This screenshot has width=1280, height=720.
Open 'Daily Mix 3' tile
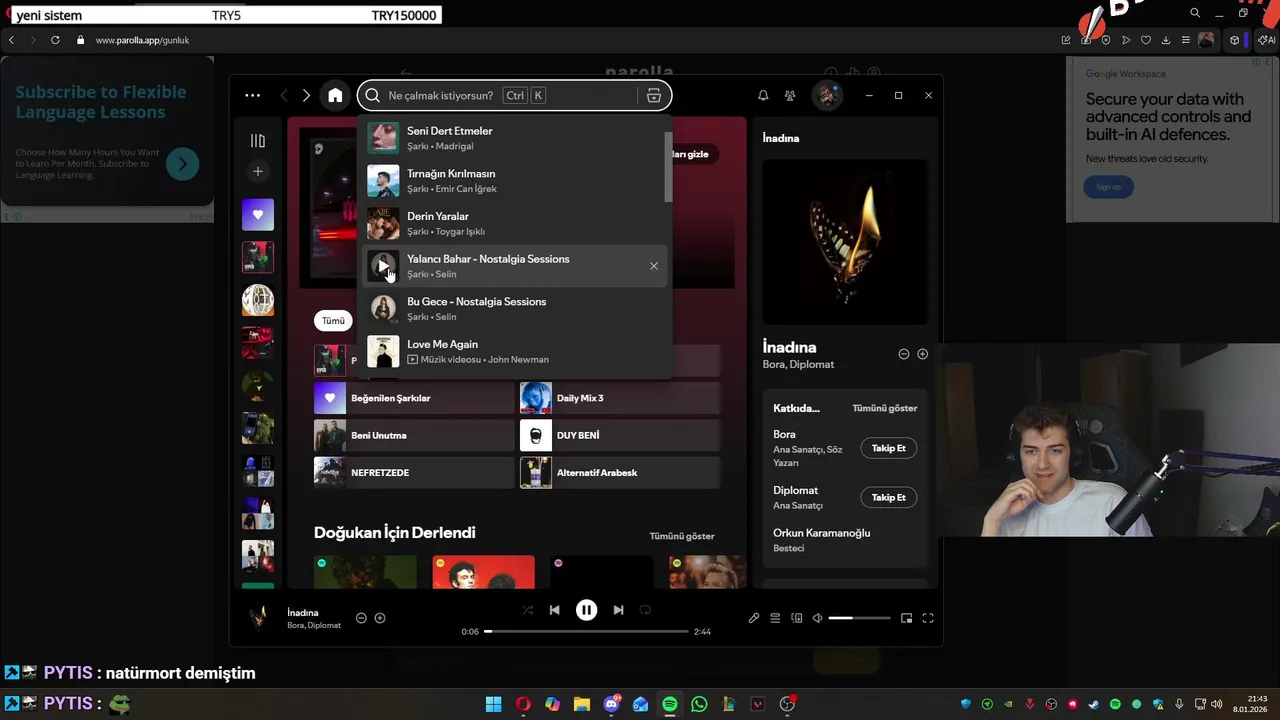620,398
